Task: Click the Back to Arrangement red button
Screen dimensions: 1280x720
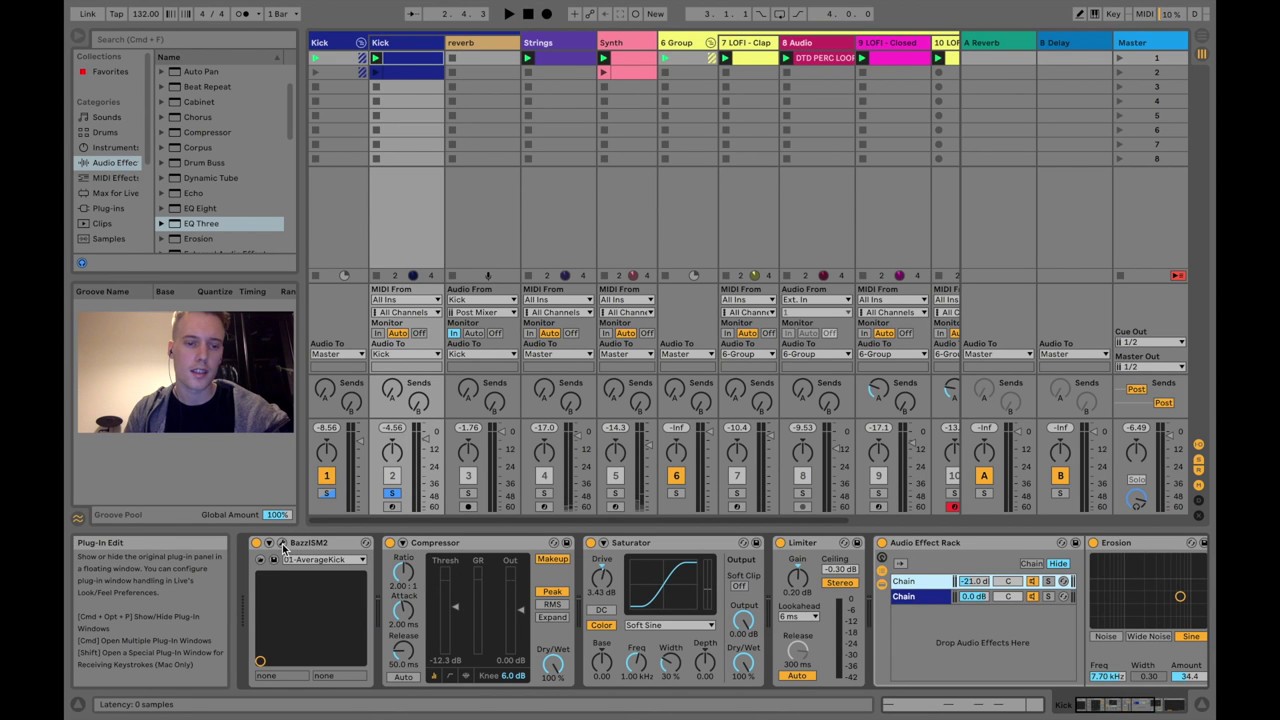Action: 1178,275
